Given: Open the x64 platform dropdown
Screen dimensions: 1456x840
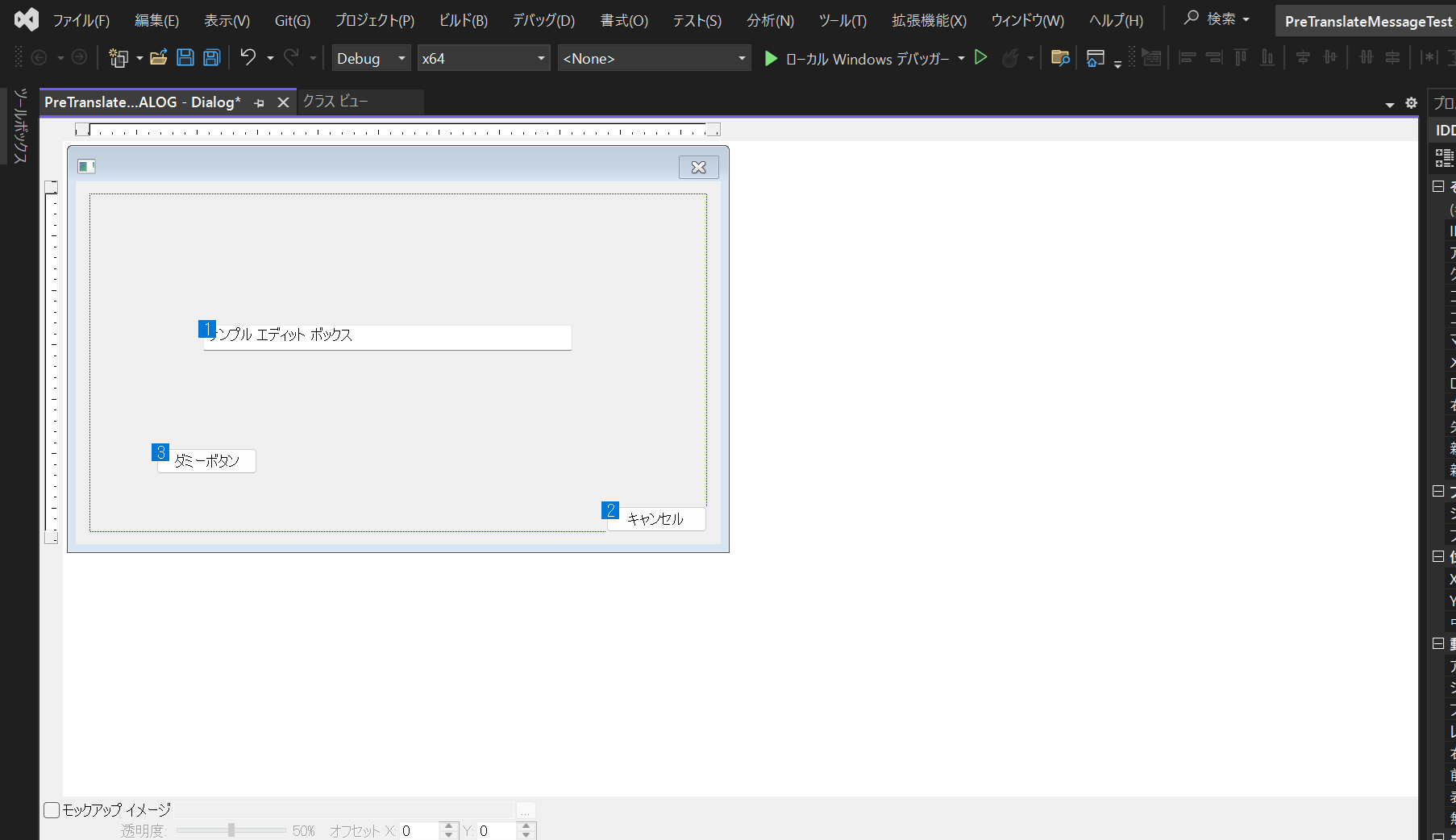Looking at the screenshot, I should coord(483,58).
